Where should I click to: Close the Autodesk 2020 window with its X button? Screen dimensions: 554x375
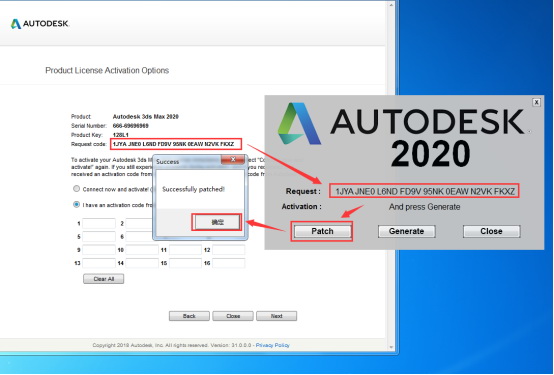pos(536,102)
